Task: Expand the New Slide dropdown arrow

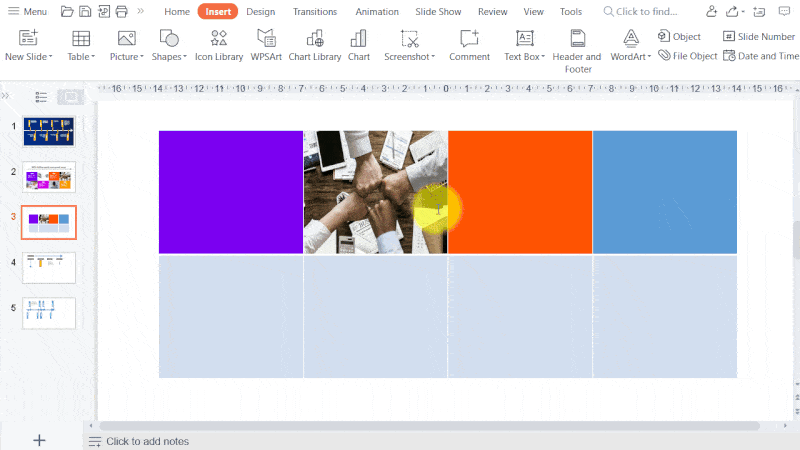Action: [51, 57]
